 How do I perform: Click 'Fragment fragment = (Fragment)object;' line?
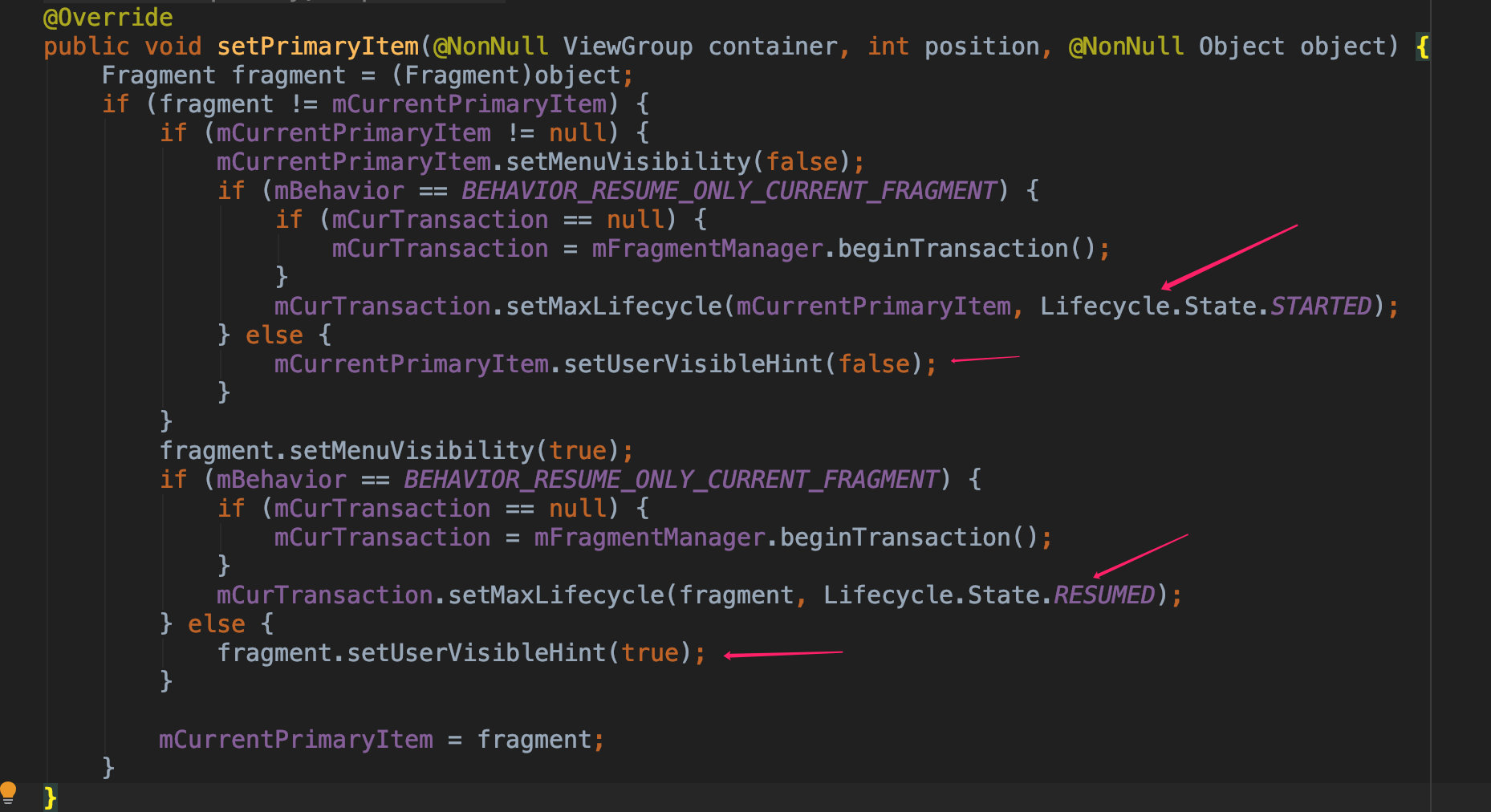pyautogui.click(x=368, y=75)
